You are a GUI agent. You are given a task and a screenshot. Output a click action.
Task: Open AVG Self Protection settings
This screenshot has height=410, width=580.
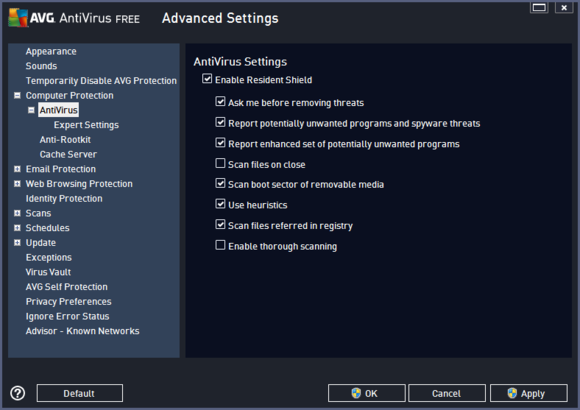click(67, 287)
